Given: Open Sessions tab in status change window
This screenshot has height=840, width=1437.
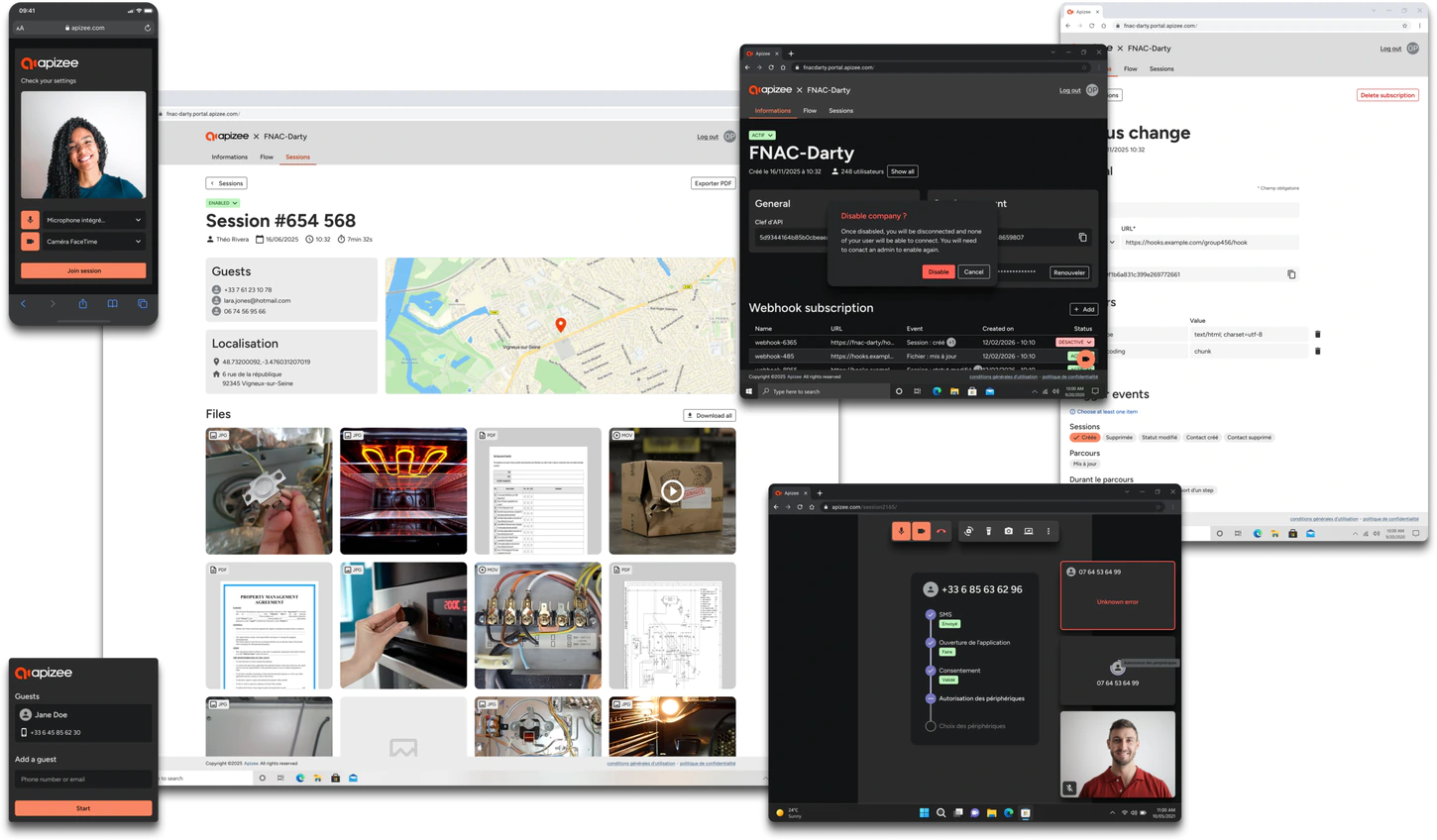Looking at the screenshot, I should [x=1161, y=69].
